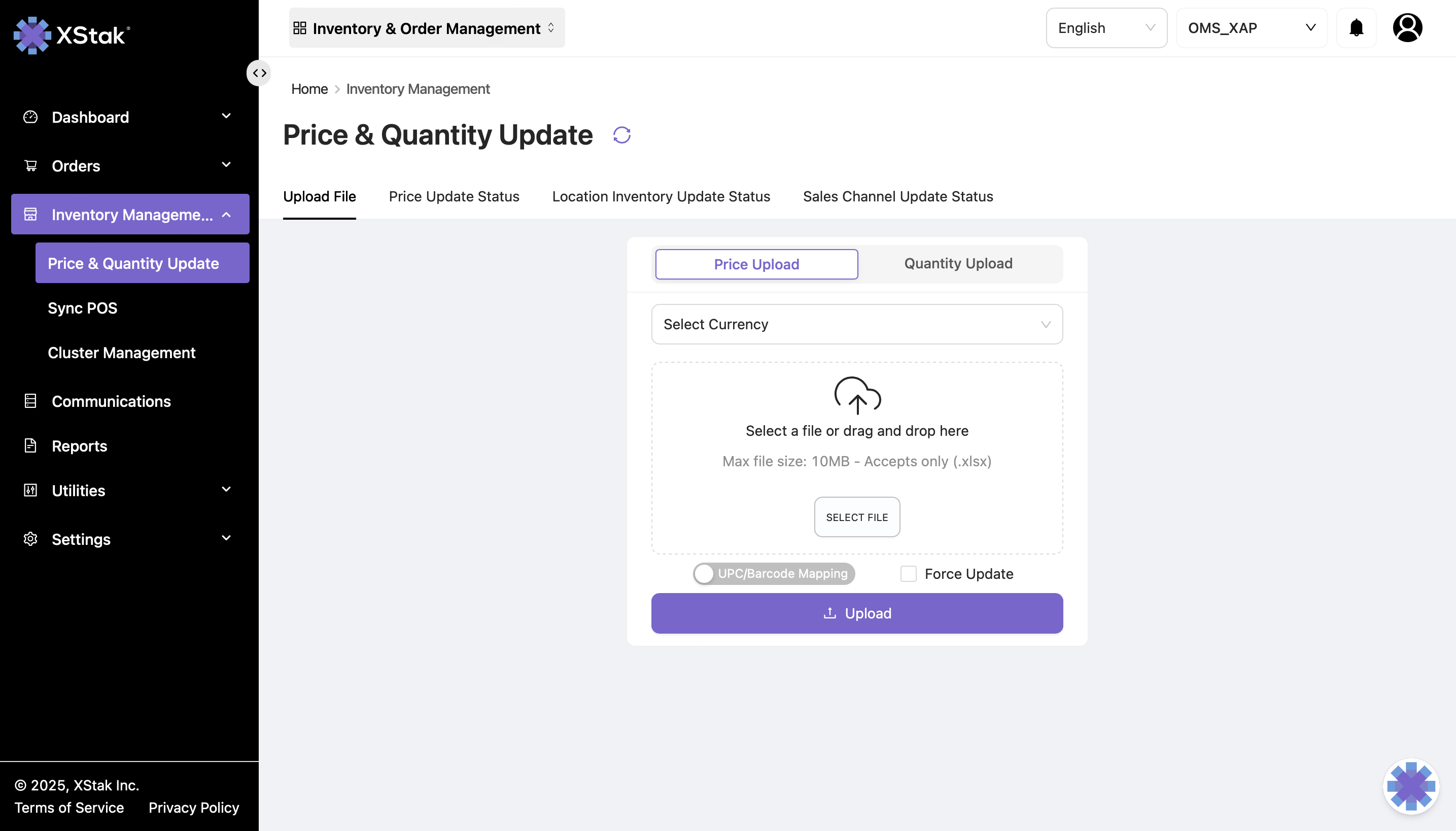This screenshot has width=1456, height=831.
Task: Open Sales Channel Update Status tab
Action: (x=897, y=196)
